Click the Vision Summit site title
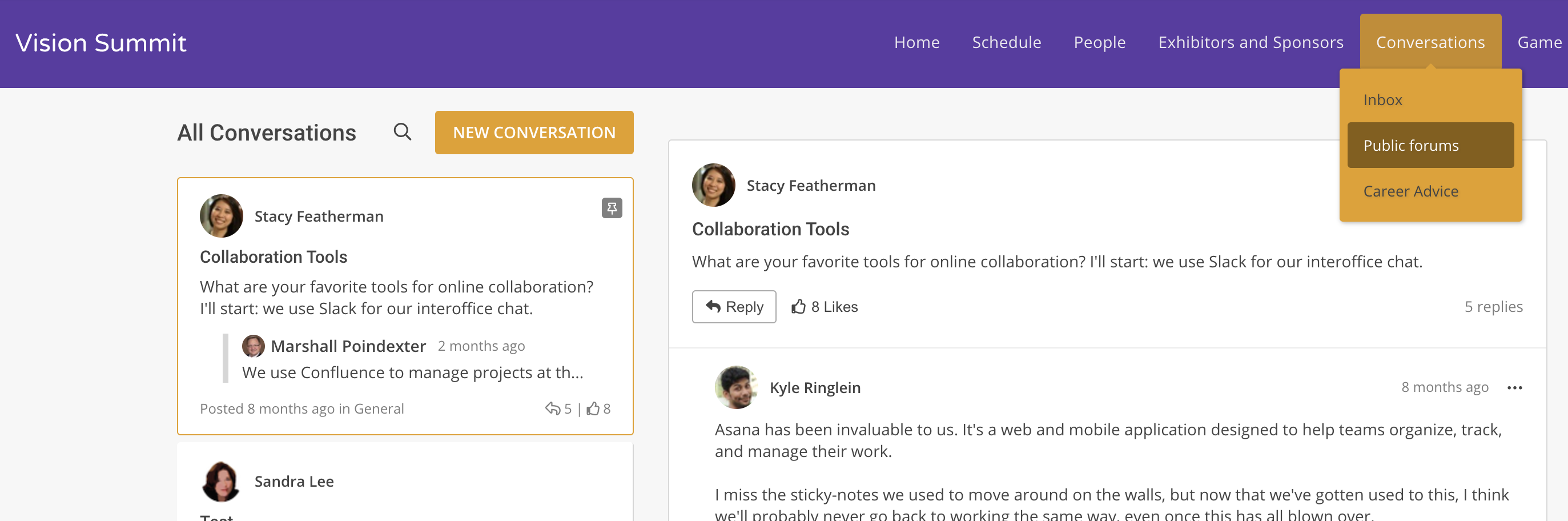1568x521 pixels. click(x=101, y=43)
